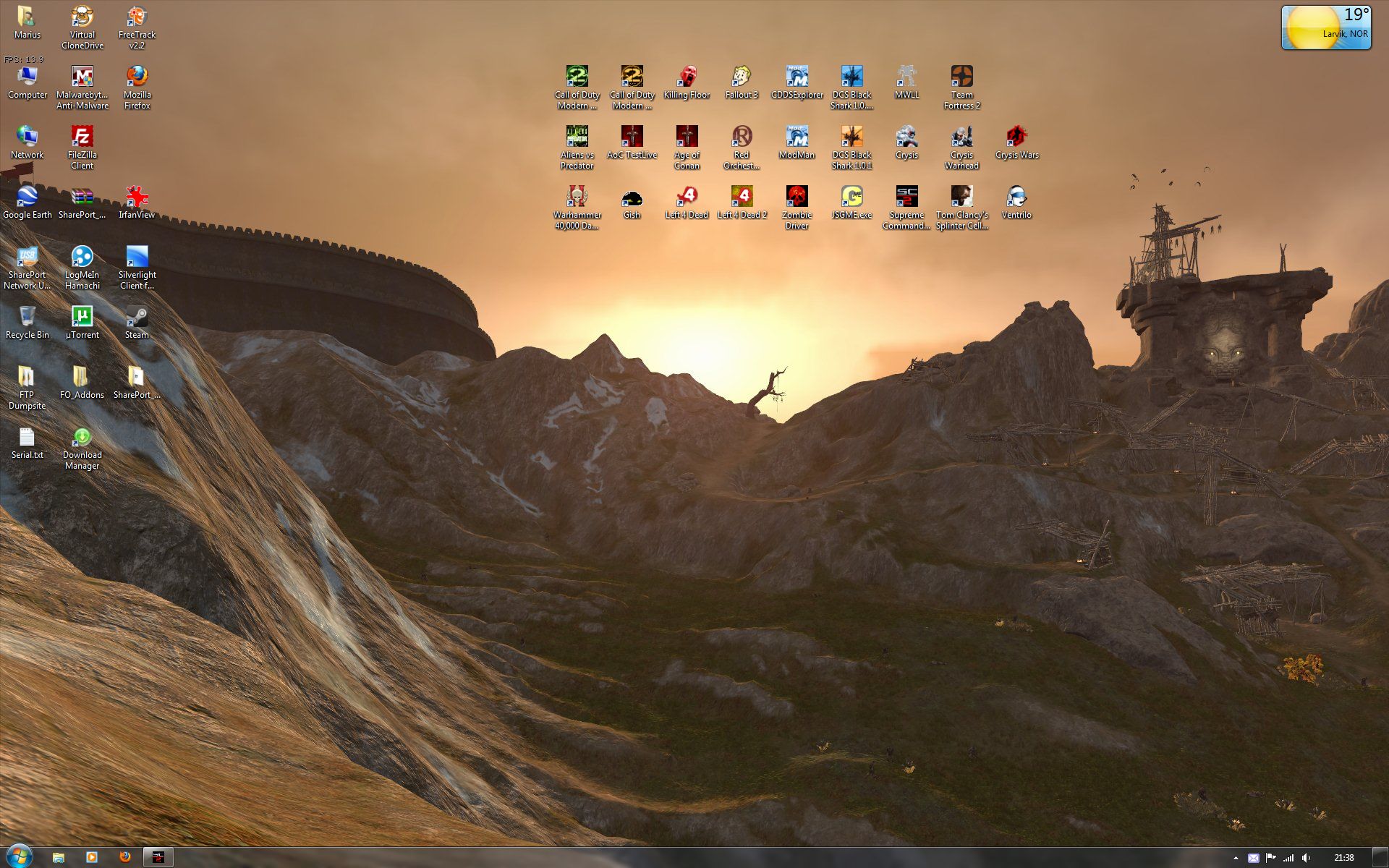The image size is (1389, 868).
Task: Open the weather gadget for Larvik
Action: tap(1325, 27)
